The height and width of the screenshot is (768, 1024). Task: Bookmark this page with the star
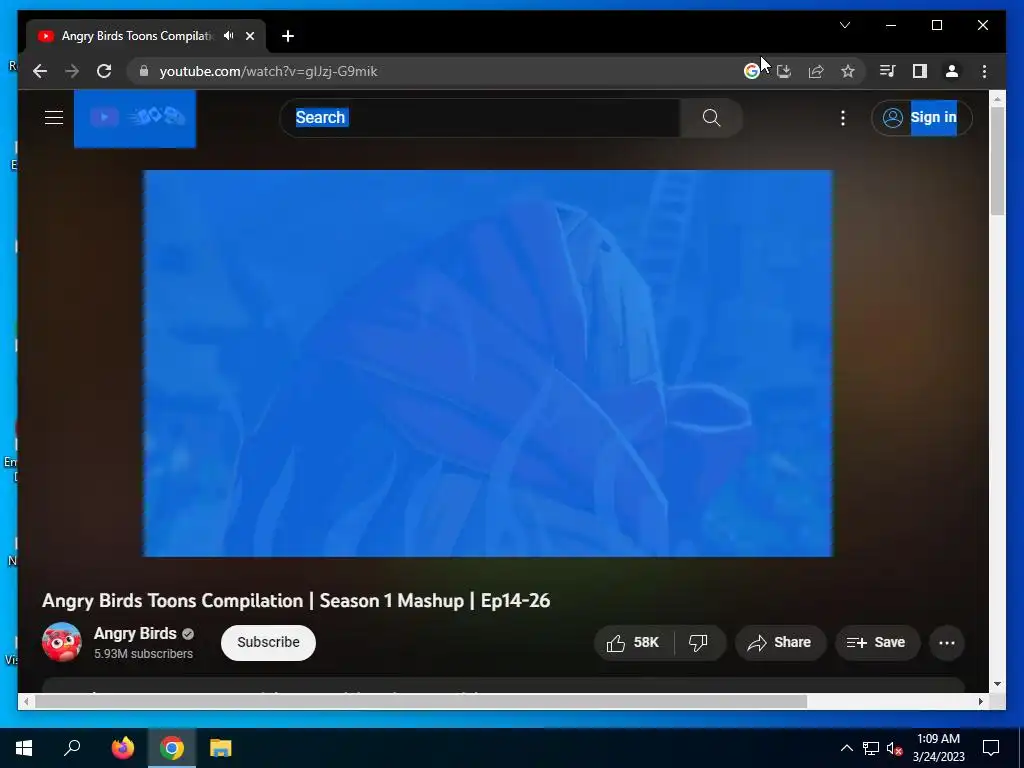[x=848, y=71]
